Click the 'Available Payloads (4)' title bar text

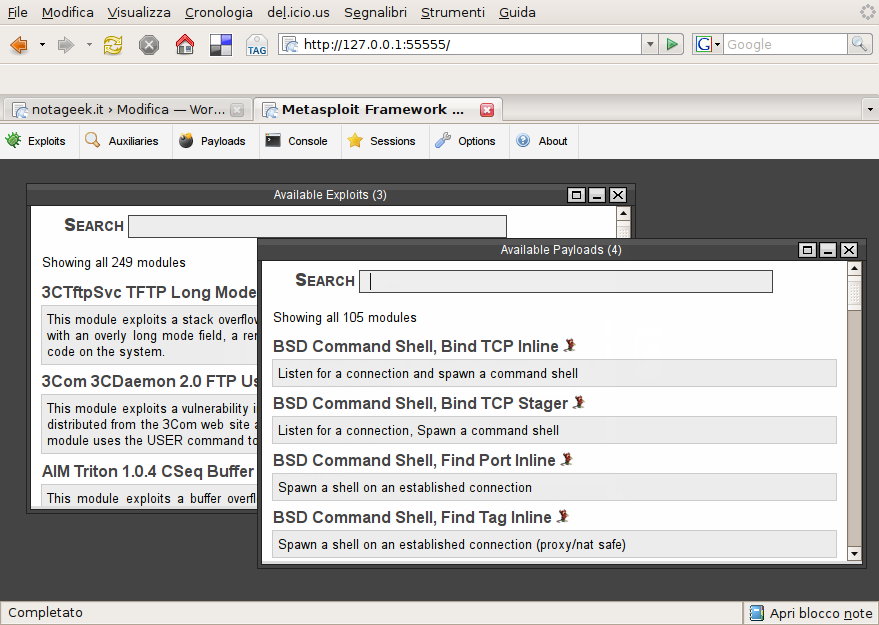point(561,250)
